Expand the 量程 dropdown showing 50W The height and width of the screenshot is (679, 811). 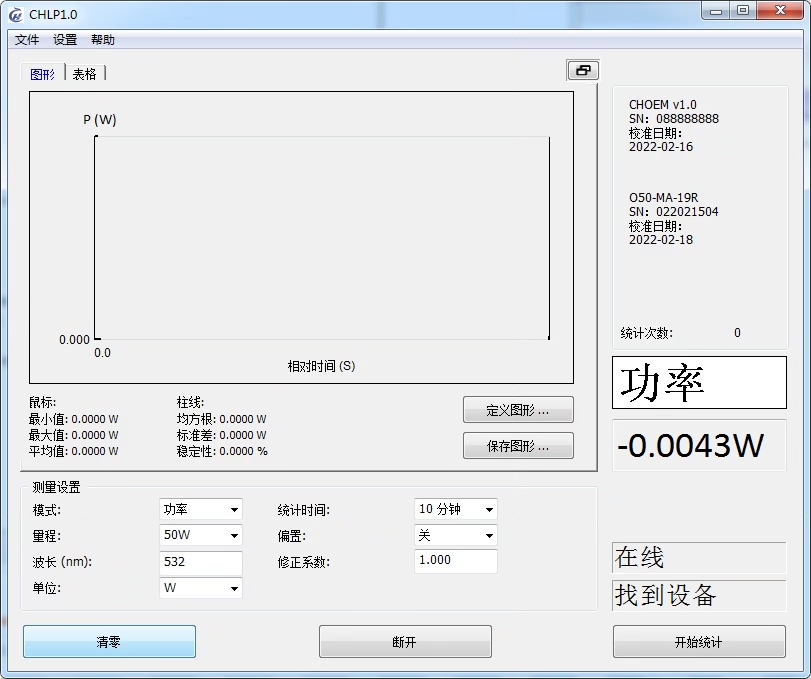pyautogui.click(x=201, y=535)
